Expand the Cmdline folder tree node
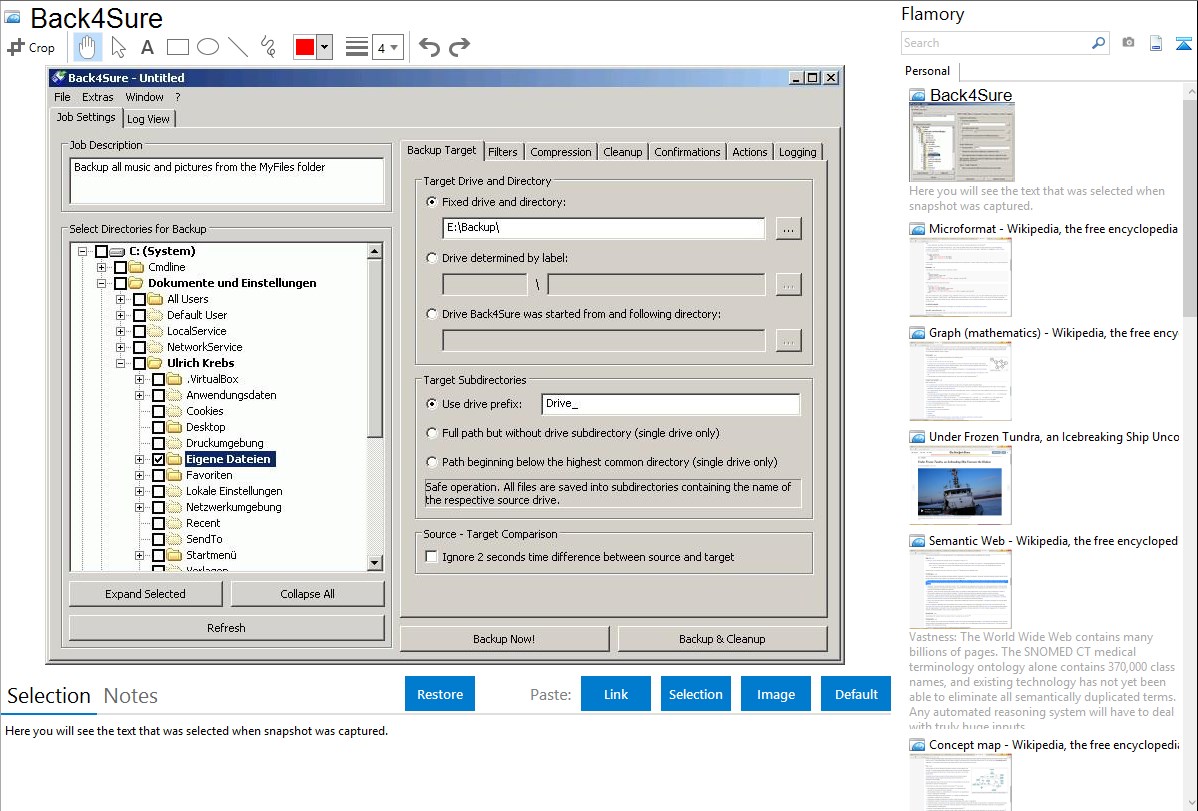Viewport: 1198px width, 811px height. click(x=101, y=267)
